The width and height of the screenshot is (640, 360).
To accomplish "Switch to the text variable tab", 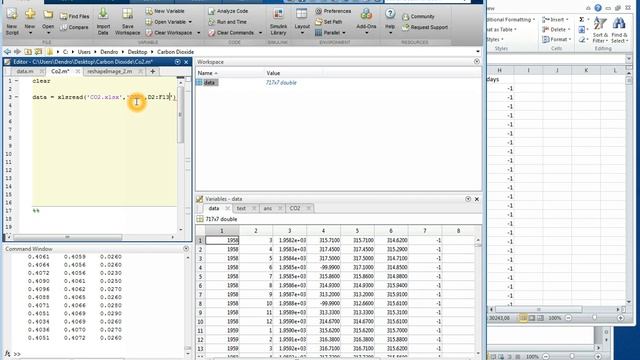I will coord(241,208).
